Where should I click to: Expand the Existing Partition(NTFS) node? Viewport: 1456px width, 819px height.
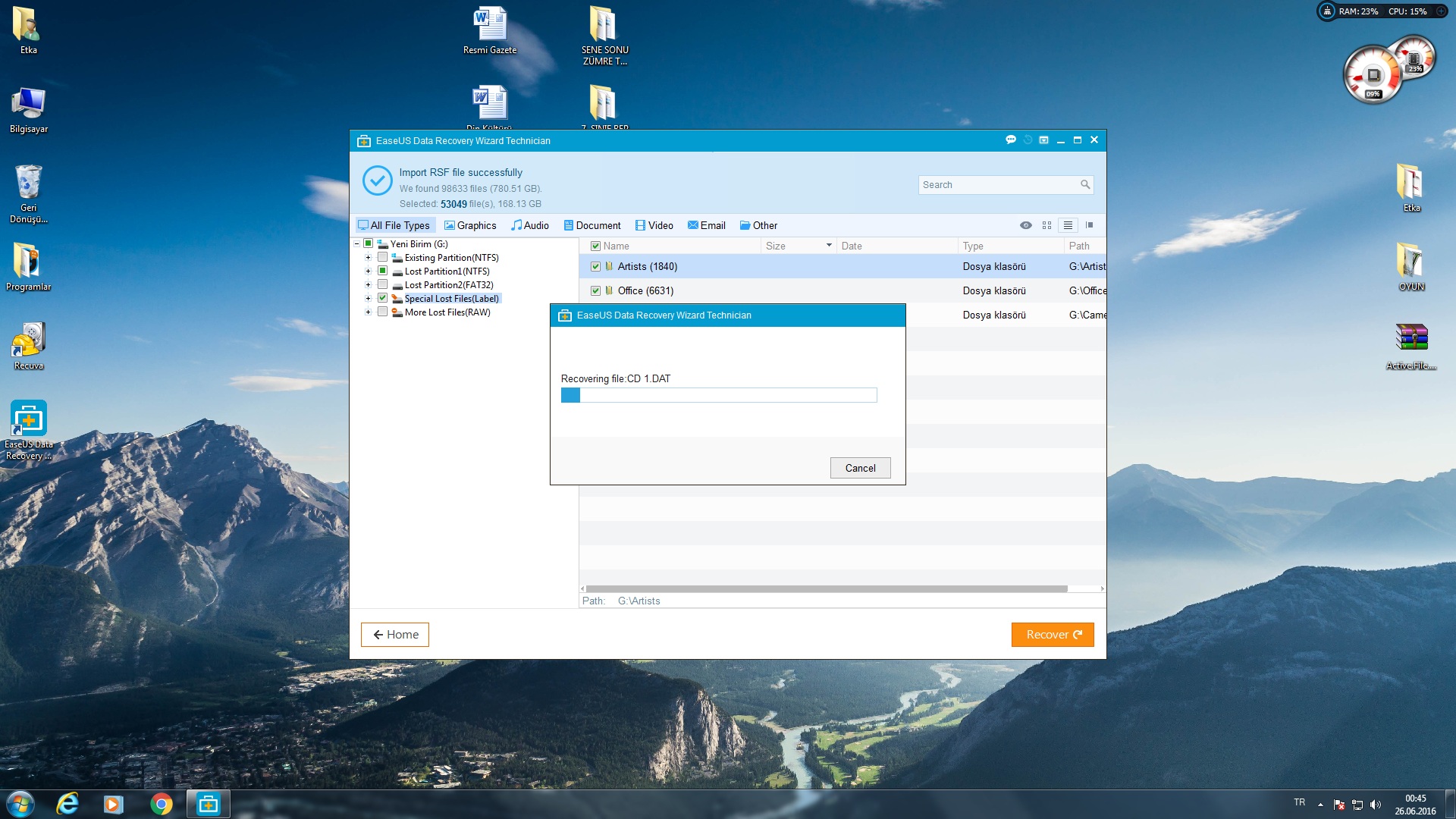click(368, 258)
